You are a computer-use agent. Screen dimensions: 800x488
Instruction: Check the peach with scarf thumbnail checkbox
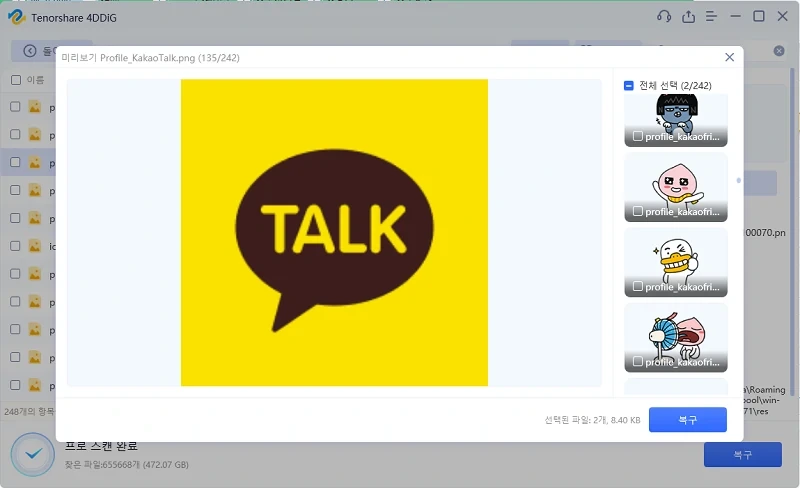pos(637,211)
